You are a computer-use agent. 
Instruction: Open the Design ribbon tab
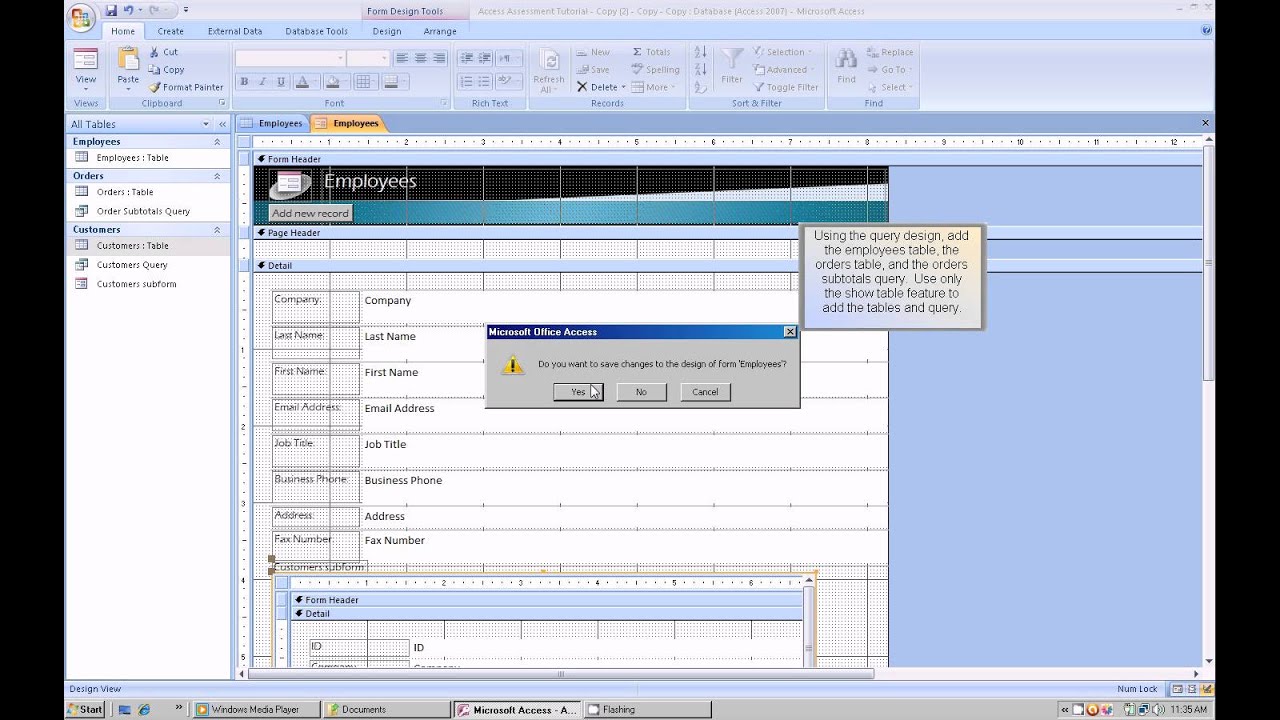[x=387, y=31]
